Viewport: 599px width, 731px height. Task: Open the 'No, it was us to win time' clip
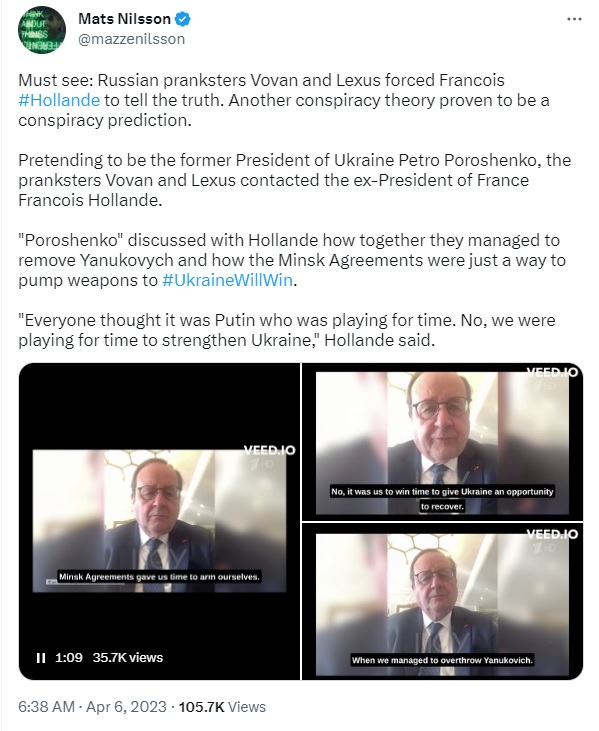point(442,441)
